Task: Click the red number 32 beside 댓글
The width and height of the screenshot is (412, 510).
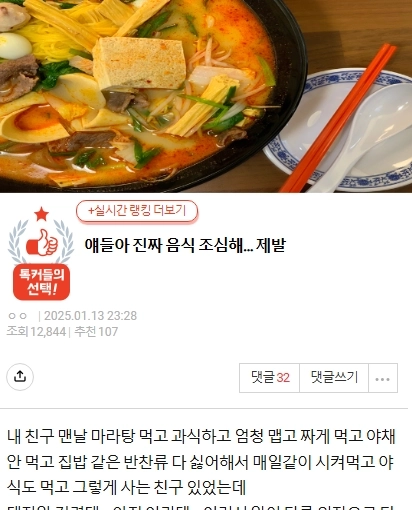Action: 283,378
